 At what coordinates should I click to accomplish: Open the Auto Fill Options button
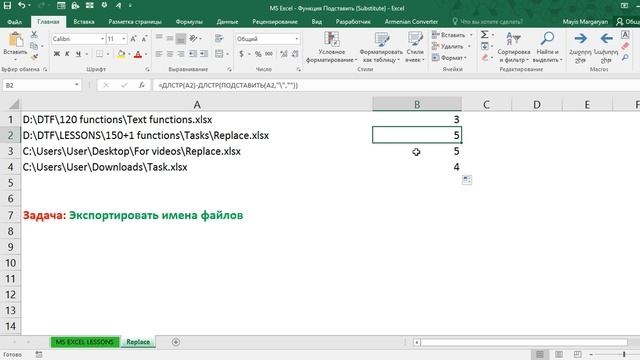point(467,180)
